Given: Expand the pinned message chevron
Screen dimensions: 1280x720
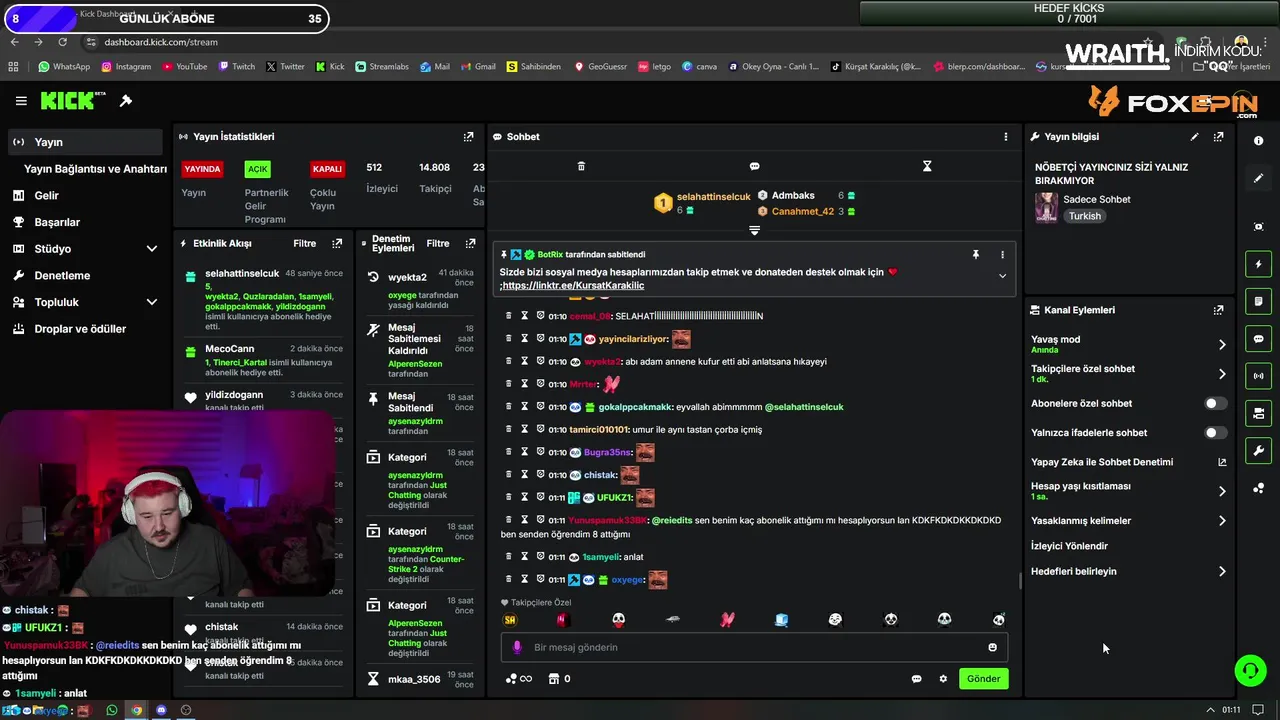Looking at the screenshot, I should 1002,276.
